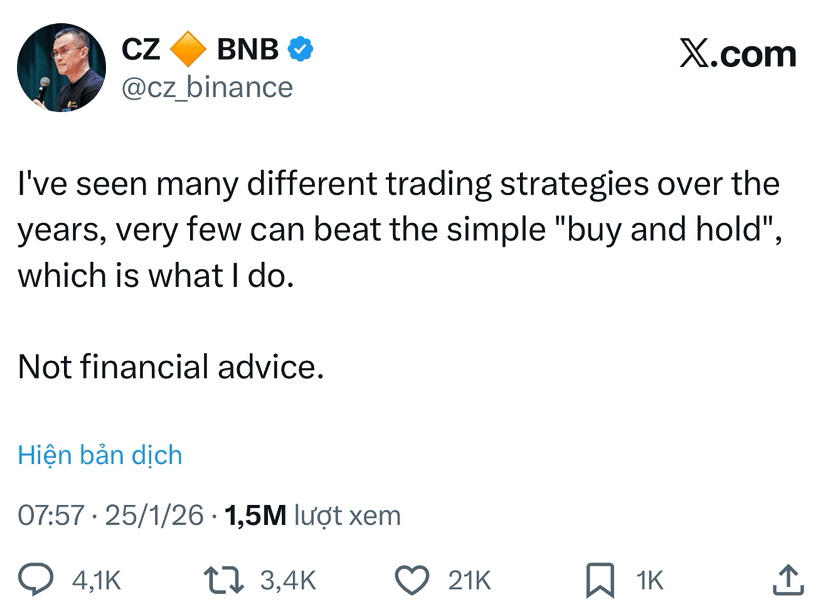Open CZ's profile picture
The image size is (828, 610).
(61, 68)
